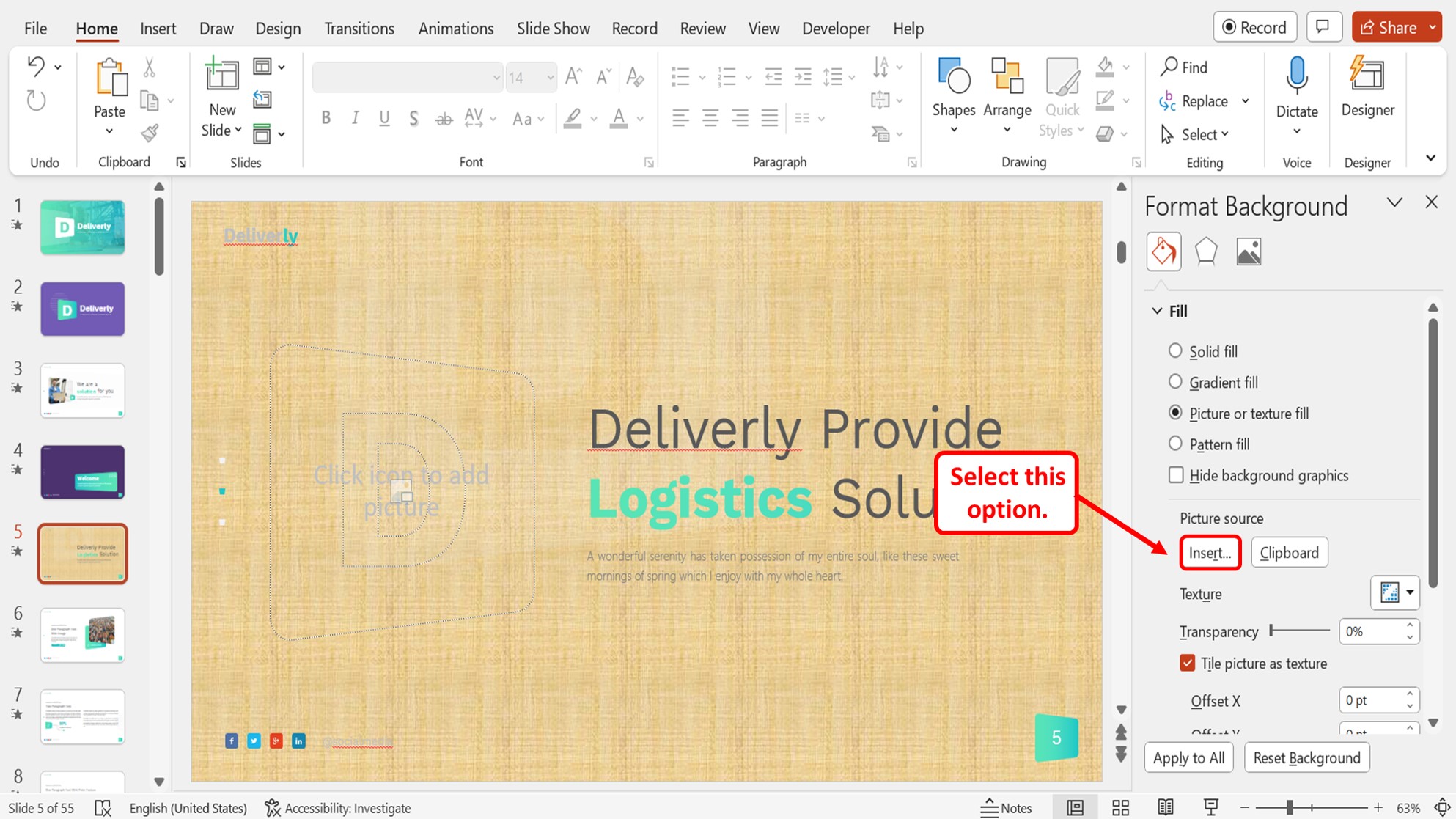
Task: Click Apply to All button
Action: [1188, 758]
